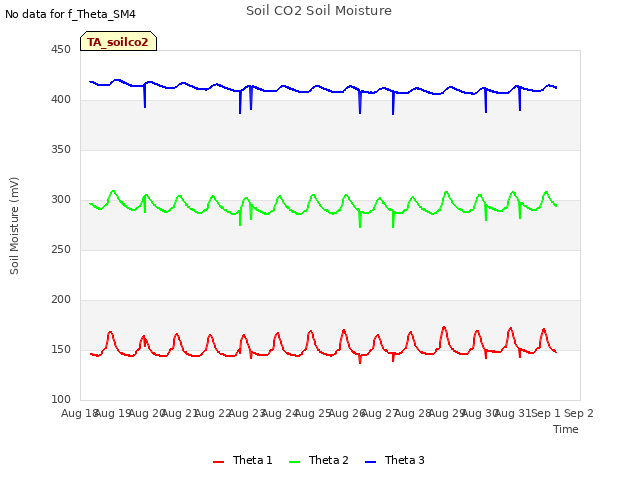The image size is (640, 480).
Task: Click the chart title Soil CO2 Soil Moisture
Action: 319,11
